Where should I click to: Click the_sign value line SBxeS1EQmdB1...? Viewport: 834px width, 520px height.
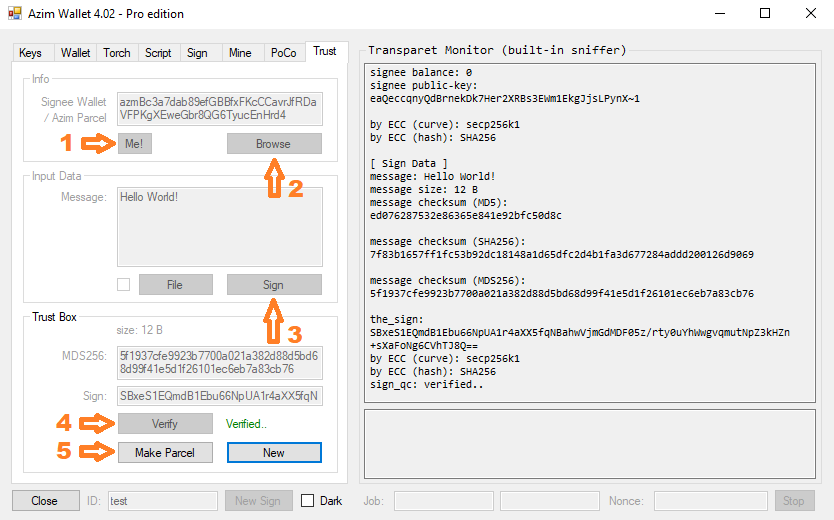point(580,332)
